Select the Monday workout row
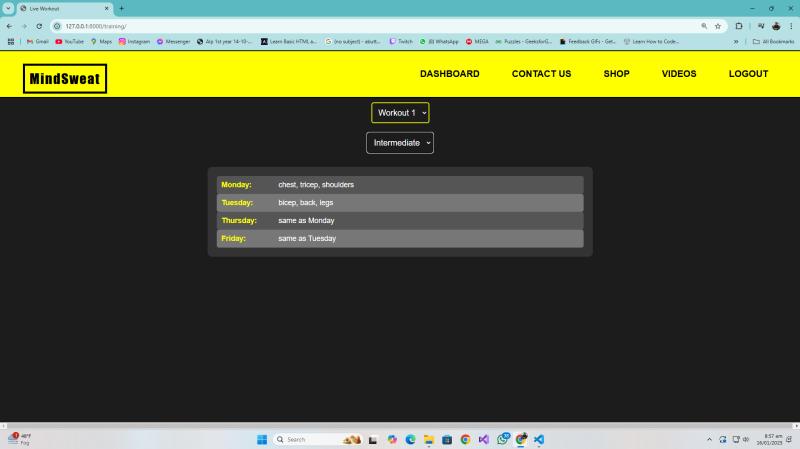800x449 pixels. click(x=400, y=185)
